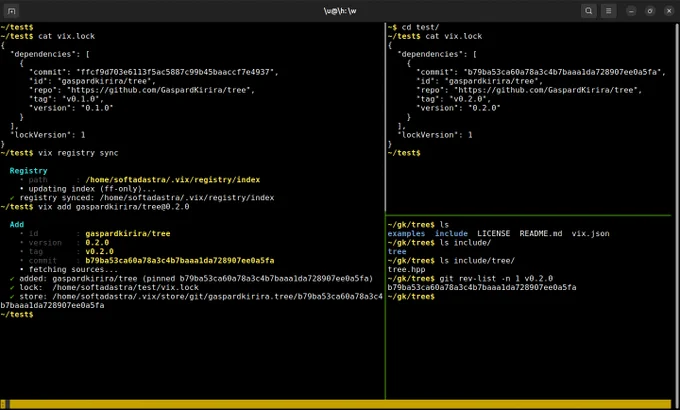
Task: Click vix.json in ls output
Action: pyautogui.click(x=590, y=233)
